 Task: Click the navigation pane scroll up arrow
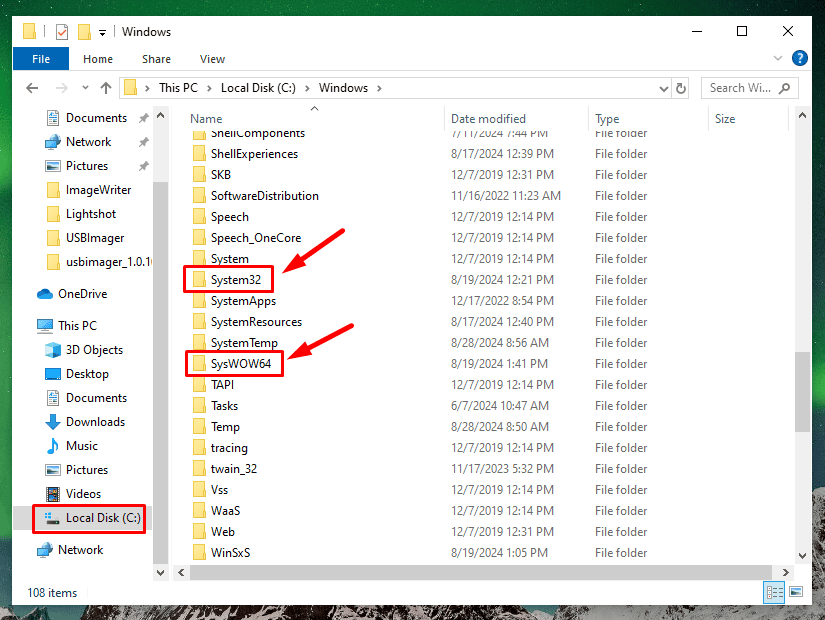click(x=160, y=115)
